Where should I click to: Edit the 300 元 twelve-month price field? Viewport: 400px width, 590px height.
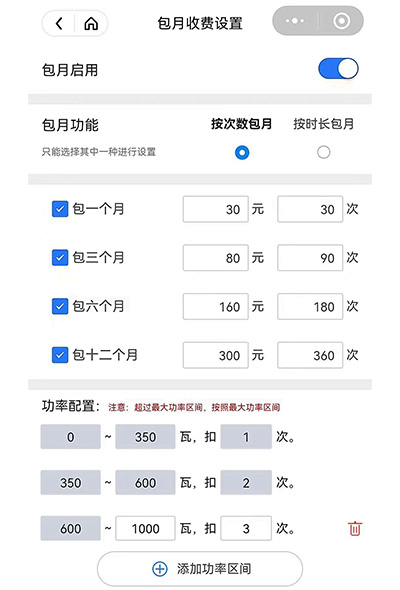pos(216,355)
